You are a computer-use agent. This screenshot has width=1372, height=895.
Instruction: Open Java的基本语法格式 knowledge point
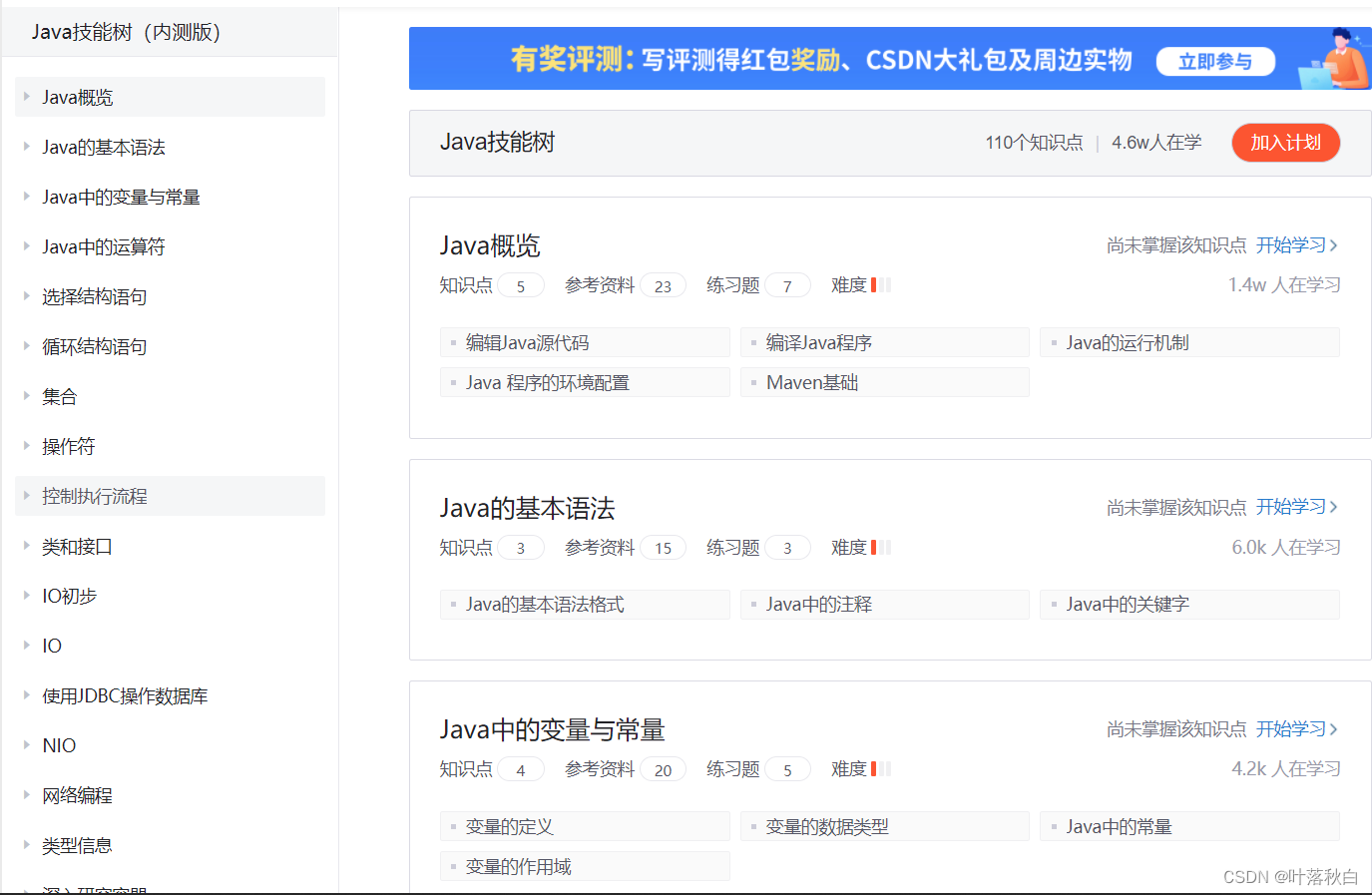[585, 605]
